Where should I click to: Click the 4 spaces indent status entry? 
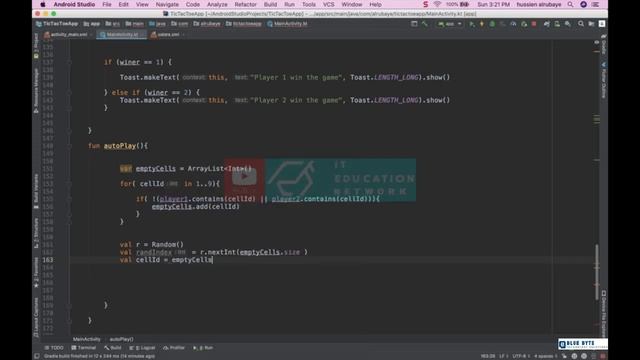(546, 356)
